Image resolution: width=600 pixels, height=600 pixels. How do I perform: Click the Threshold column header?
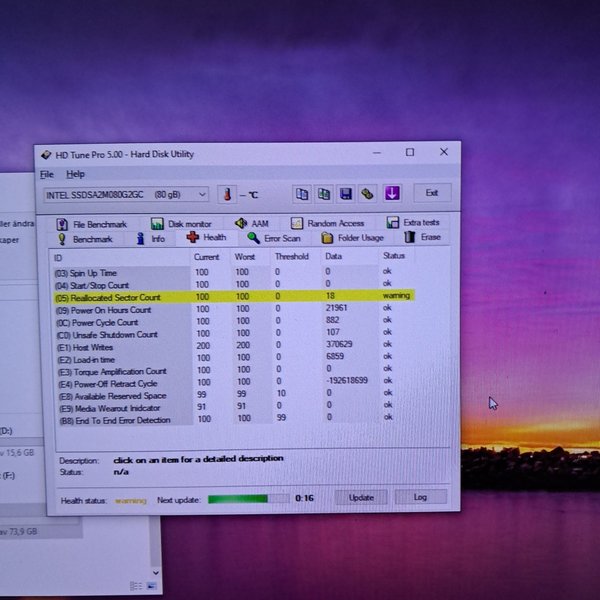[x=292, y=256]
